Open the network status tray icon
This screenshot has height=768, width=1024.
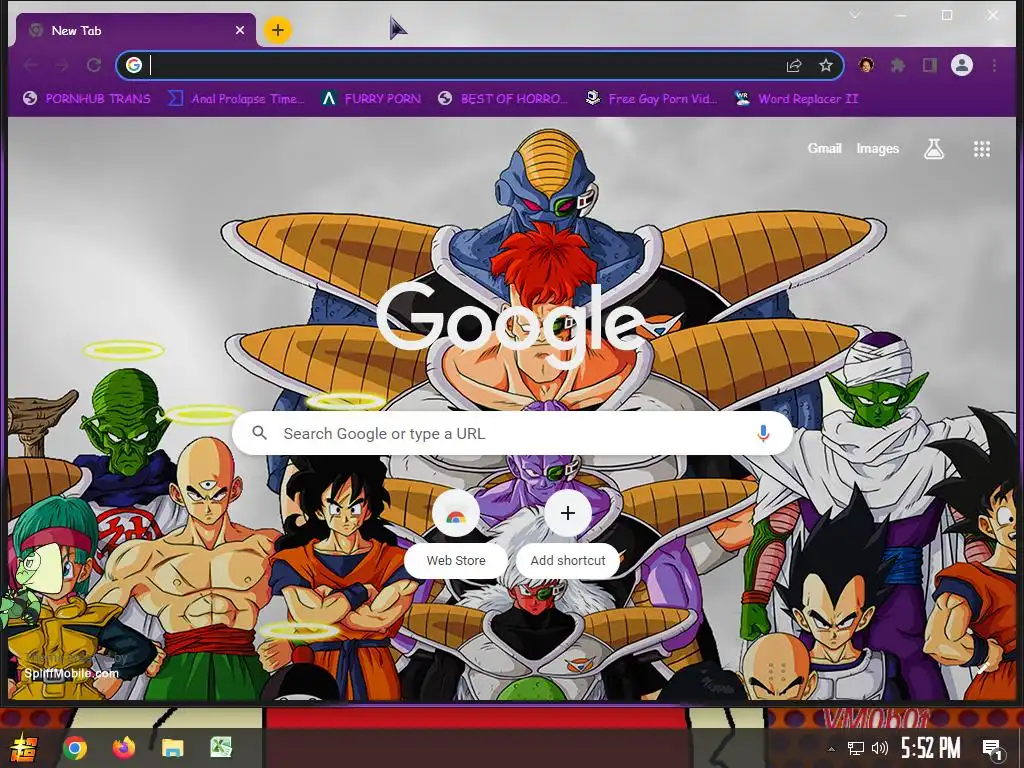[x=856, y=748]
